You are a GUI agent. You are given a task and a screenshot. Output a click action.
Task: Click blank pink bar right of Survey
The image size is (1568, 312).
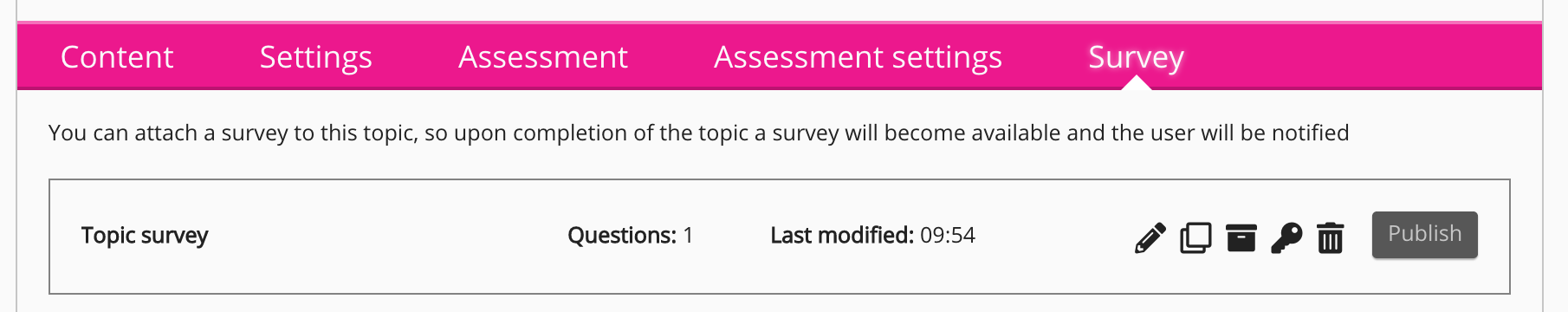pyautogui.click(x=1360, y=57)
